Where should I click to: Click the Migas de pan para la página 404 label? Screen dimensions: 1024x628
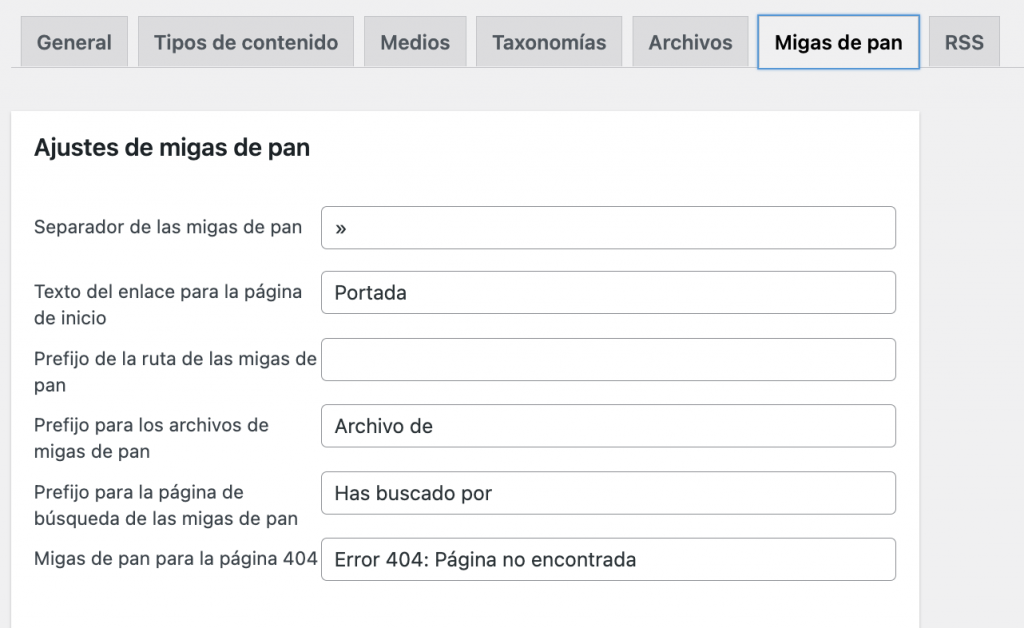click(175, 559)
